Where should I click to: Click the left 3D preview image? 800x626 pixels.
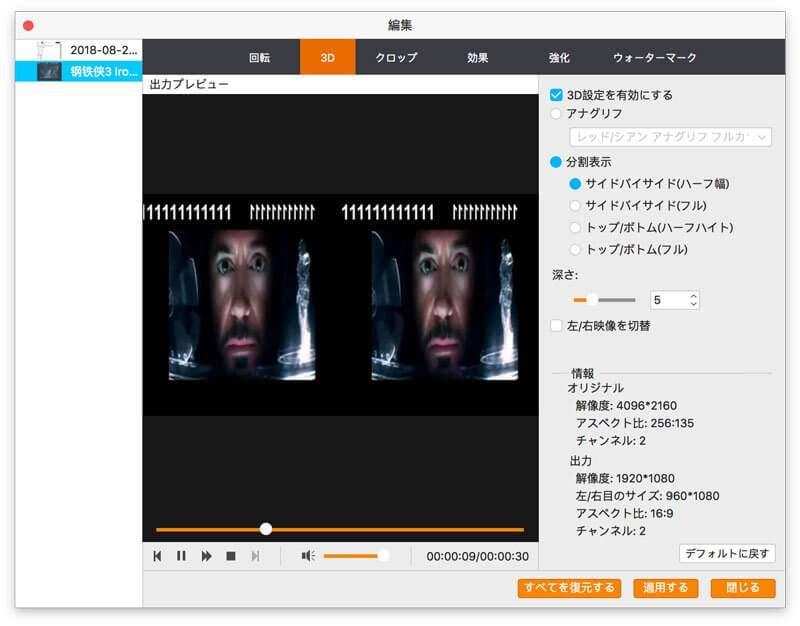(242, 305)
